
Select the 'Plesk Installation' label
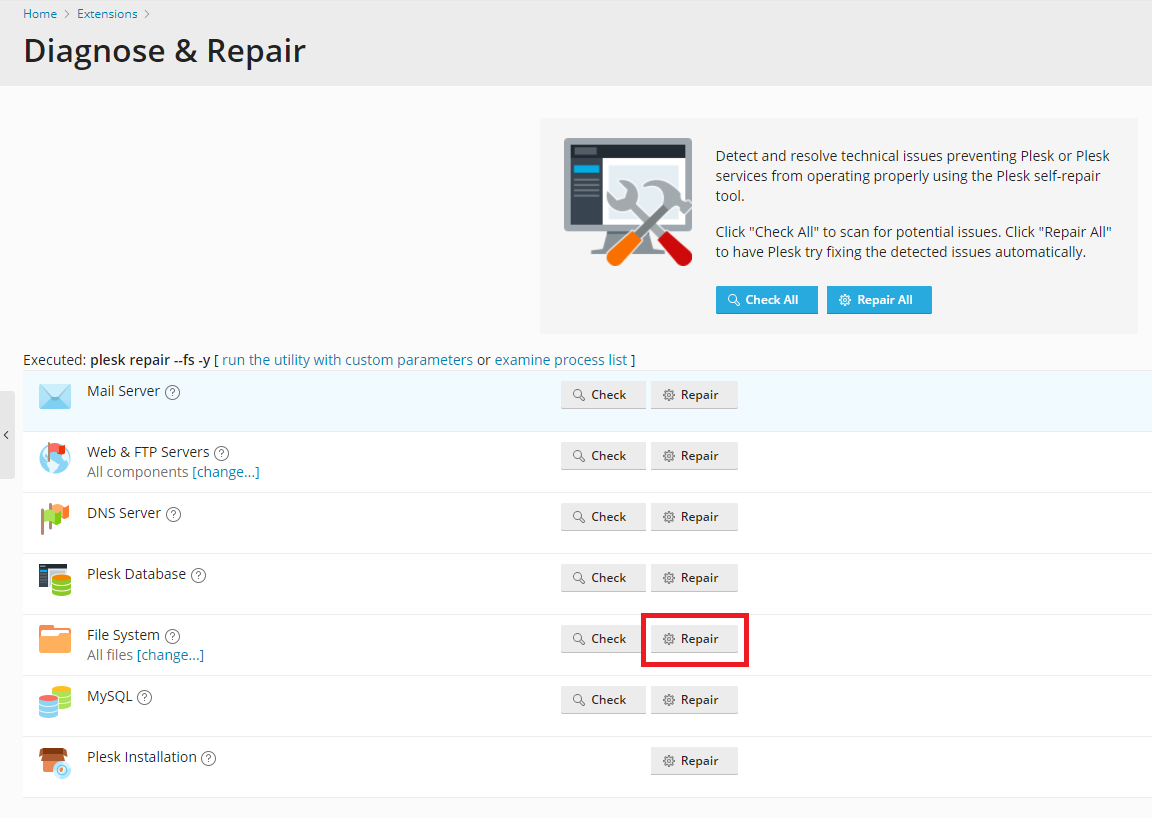pyautogui.click(x=142, y=757)
